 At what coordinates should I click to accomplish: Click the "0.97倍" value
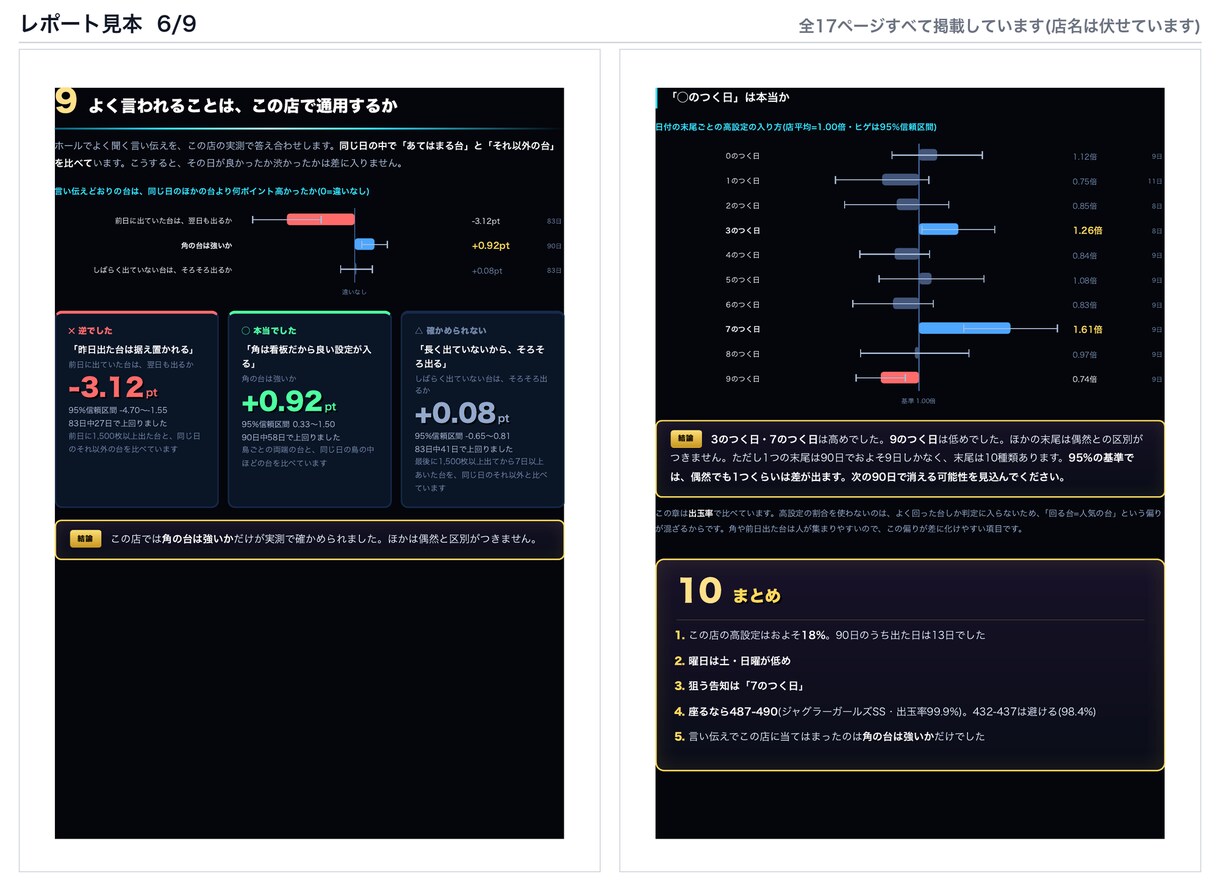tap(1086, 354)
